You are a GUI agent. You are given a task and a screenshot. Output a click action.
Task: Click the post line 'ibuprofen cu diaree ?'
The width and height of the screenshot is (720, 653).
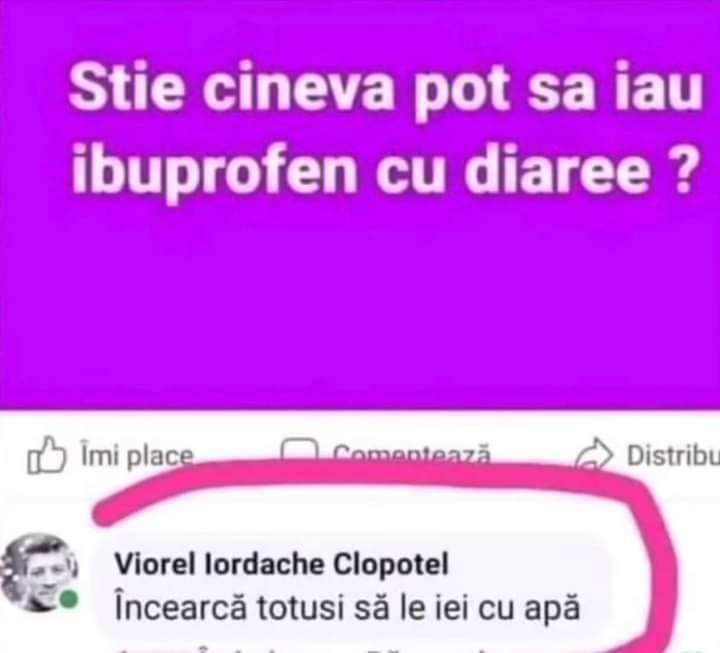pyautogui.click(x=382, y=169)
